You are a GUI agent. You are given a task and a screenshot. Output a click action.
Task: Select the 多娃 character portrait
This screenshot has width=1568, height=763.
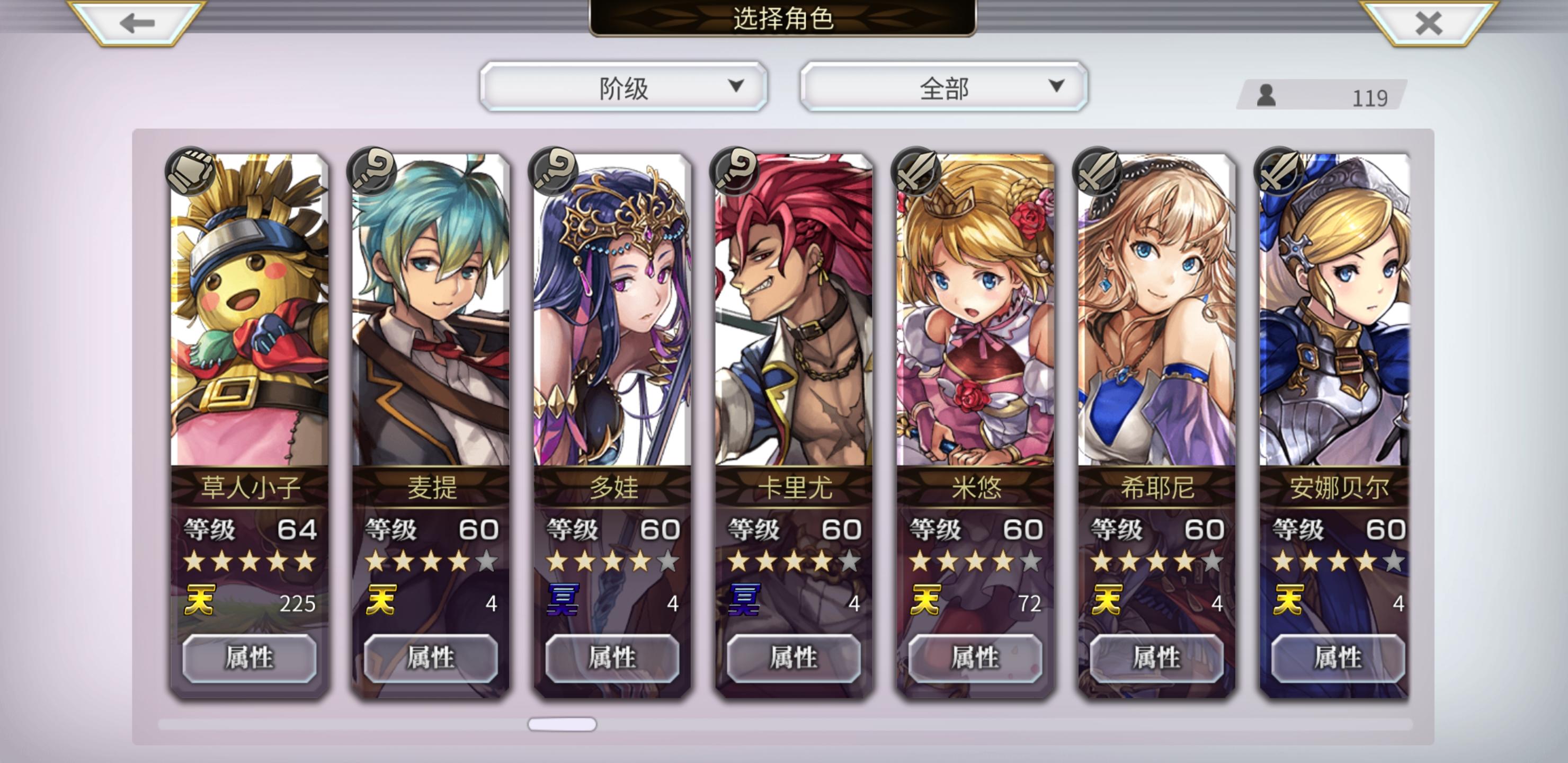point(612,310)
